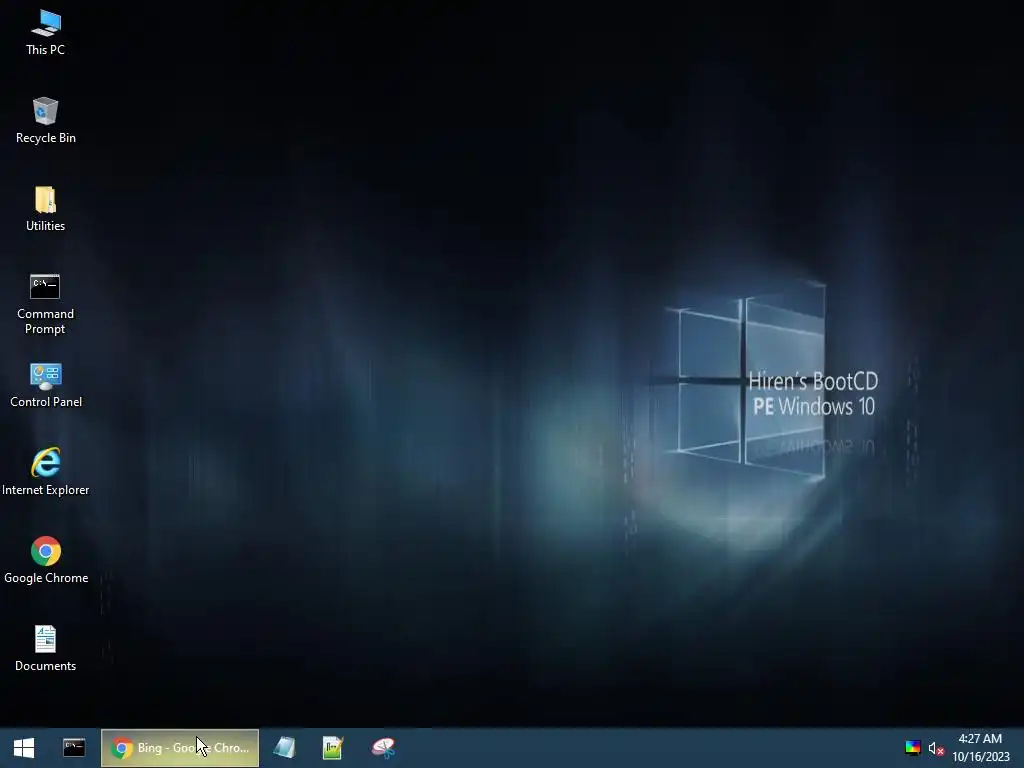The width and height of the screenshot is (1024, 768).
Task: Click the notebook icon in taskbar
Action: [284, 748]
